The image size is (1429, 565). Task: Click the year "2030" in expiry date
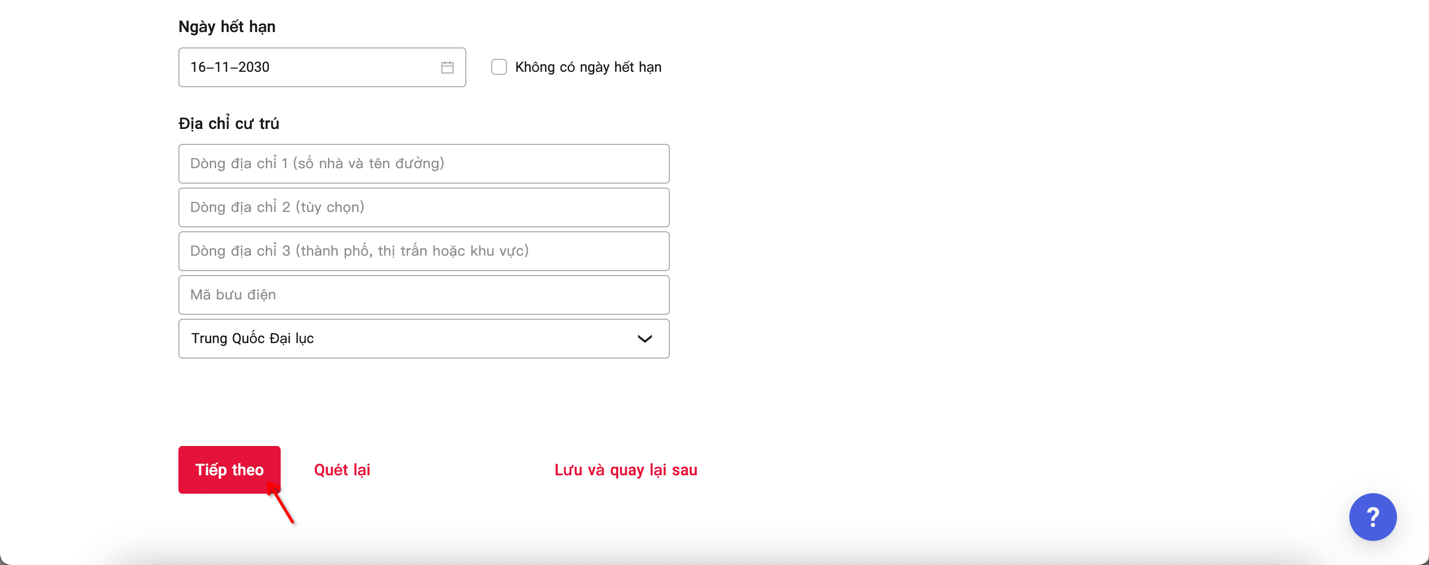click(253, 67)
